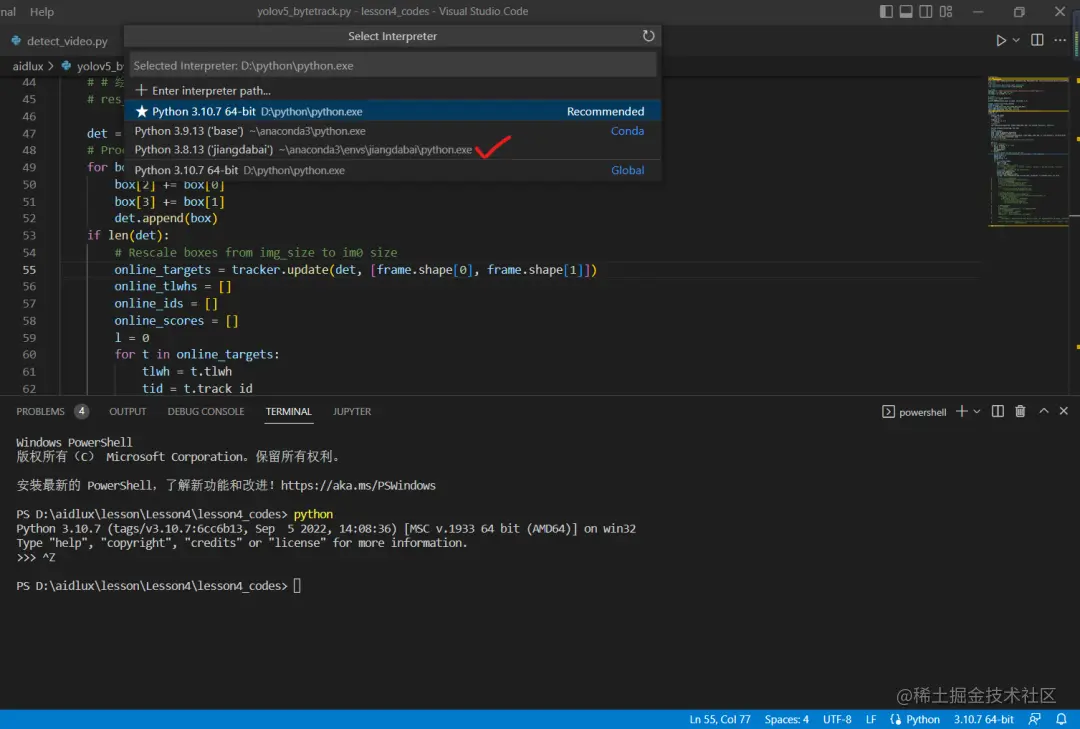Customize layout icon in title bar
This screenshot has height=729, width=1080.
[x=946, y=11]
